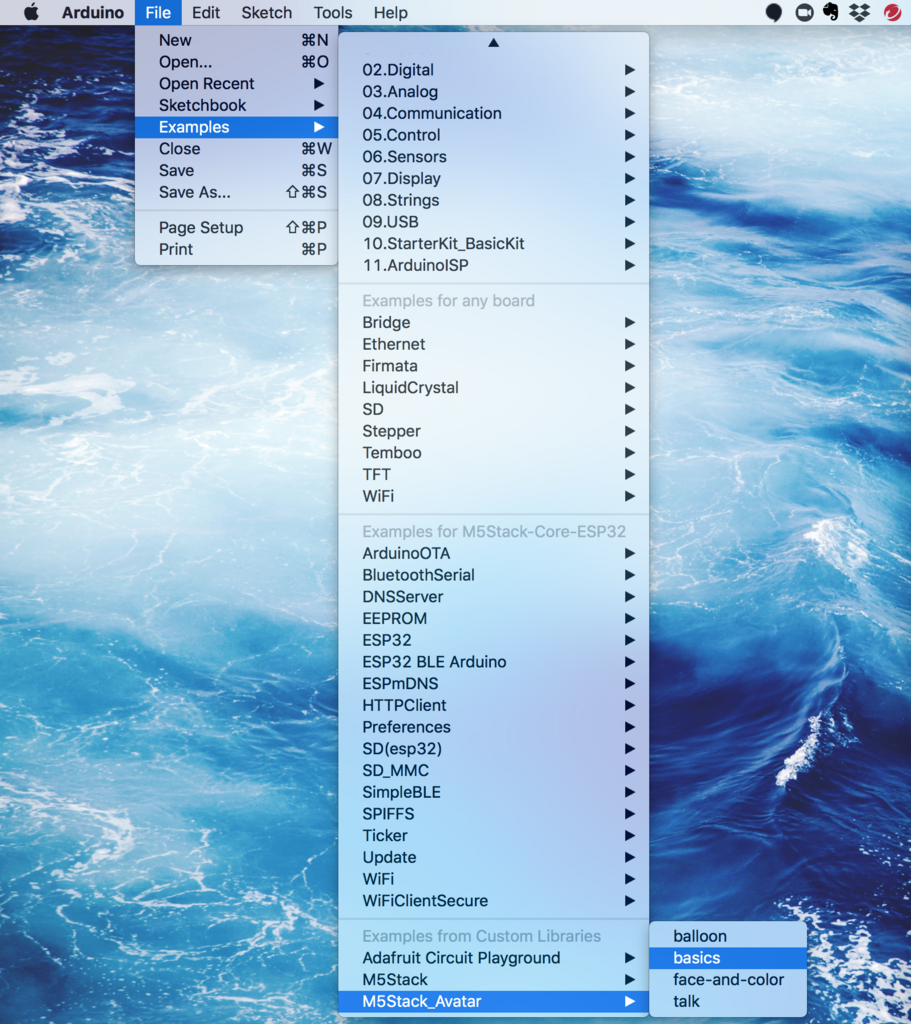Expand SPIFFS examples
Image resolution: width=911 pixels, height=1024 pixels.
(x=494, y=814)
